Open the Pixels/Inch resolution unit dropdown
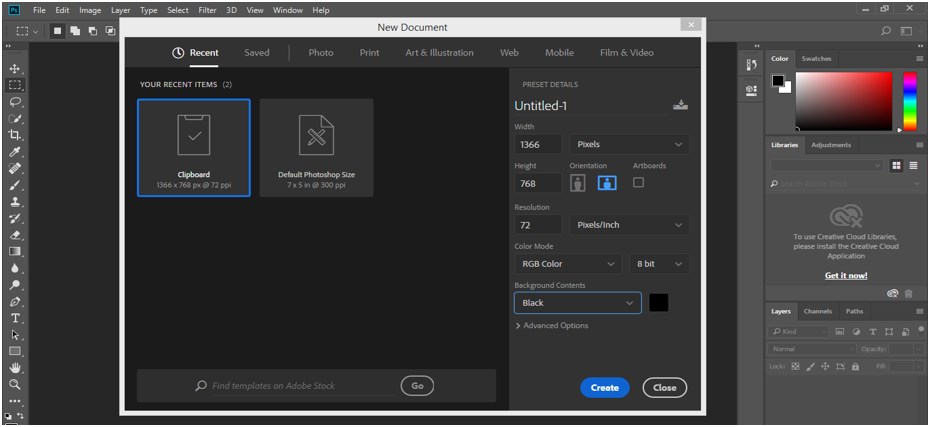Screen dimensions: 930x427 coord(629,225)
